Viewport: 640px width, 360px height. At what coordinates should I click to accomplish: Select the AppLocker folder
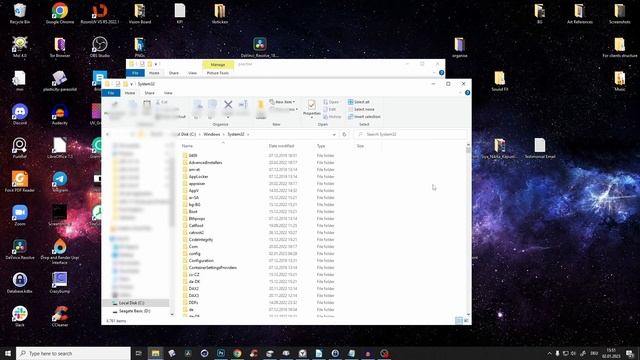pos(198,177)
